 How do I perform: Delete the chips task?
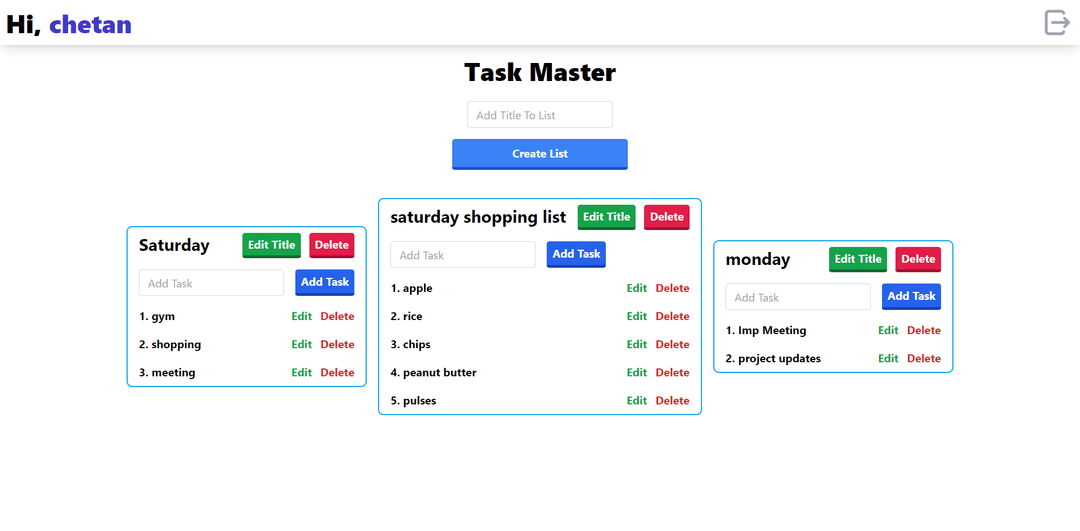[x=672, y=344]
